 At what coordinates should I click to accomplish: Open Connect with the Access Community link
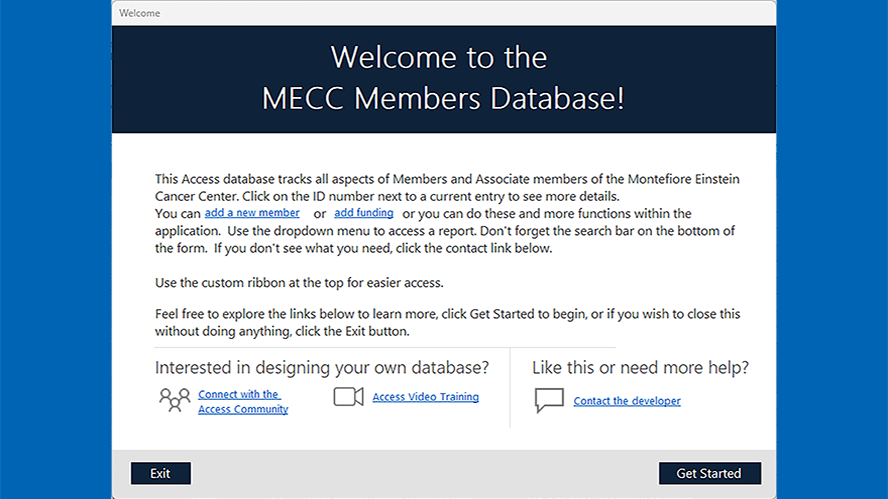[x=242, y=402]
